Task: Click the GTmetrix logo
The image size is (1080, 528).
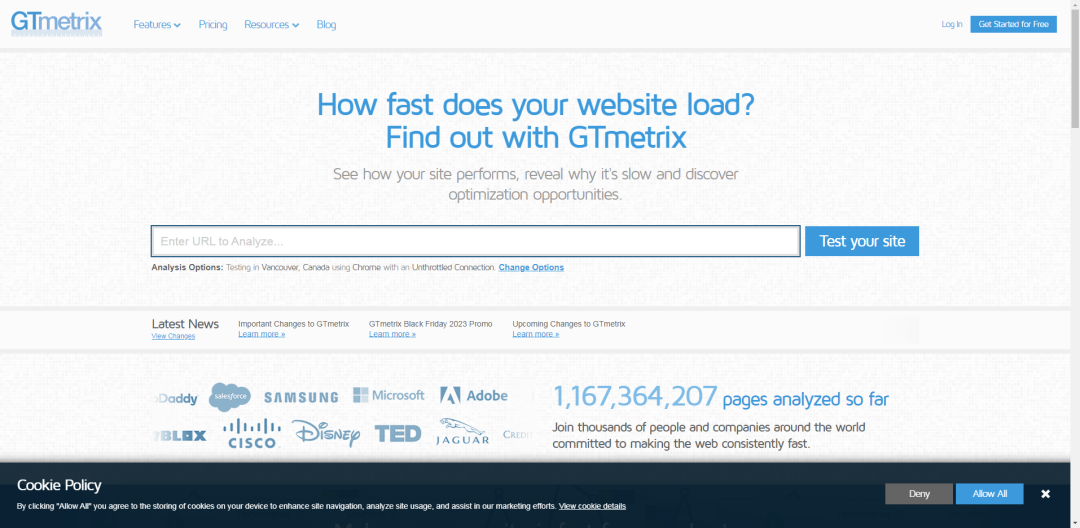Action: coord(56,23)
